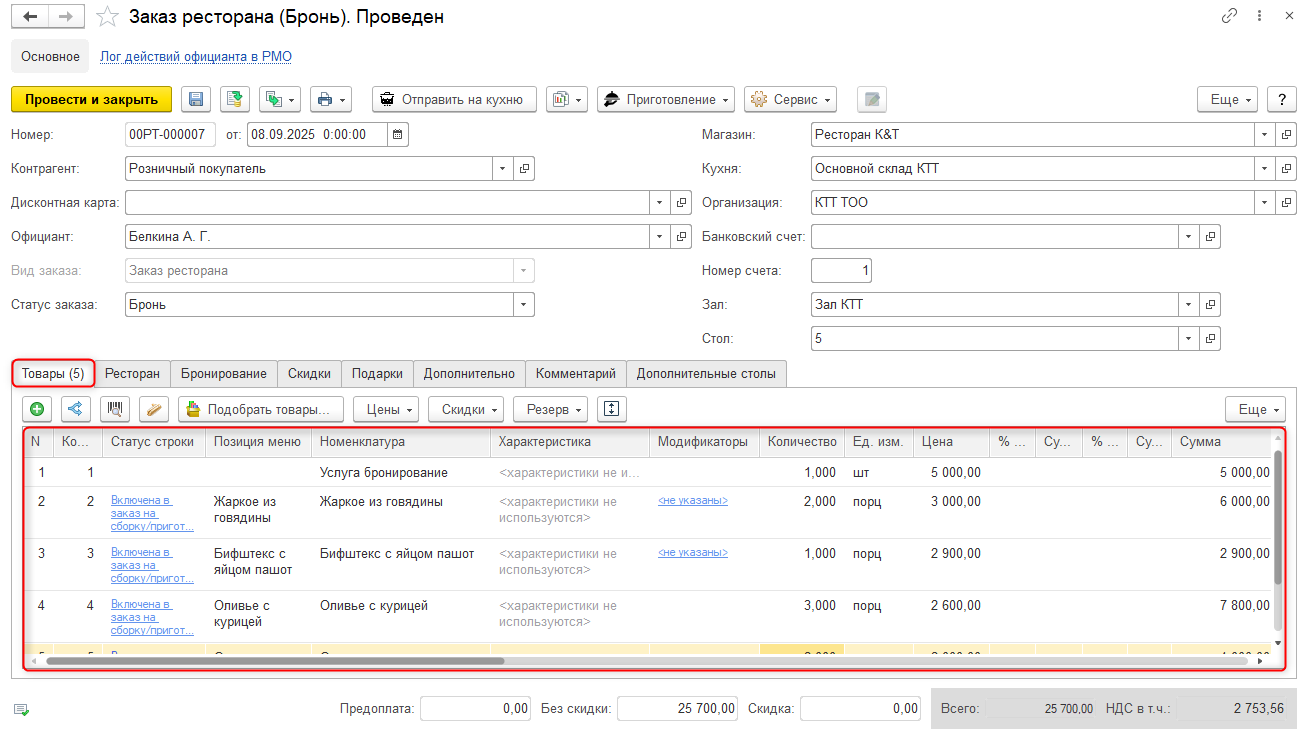Expand the Контрагент dropdown

tap(502, 169)
